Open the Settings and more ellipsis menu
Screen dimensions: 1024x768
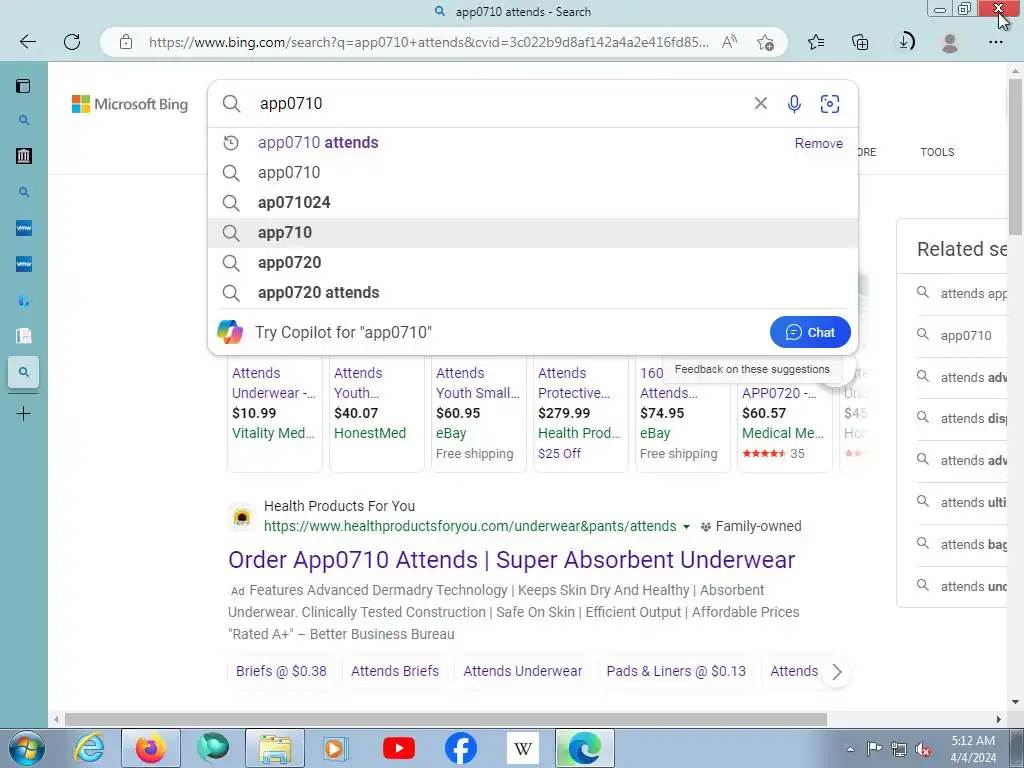click(x=995, y=42)
